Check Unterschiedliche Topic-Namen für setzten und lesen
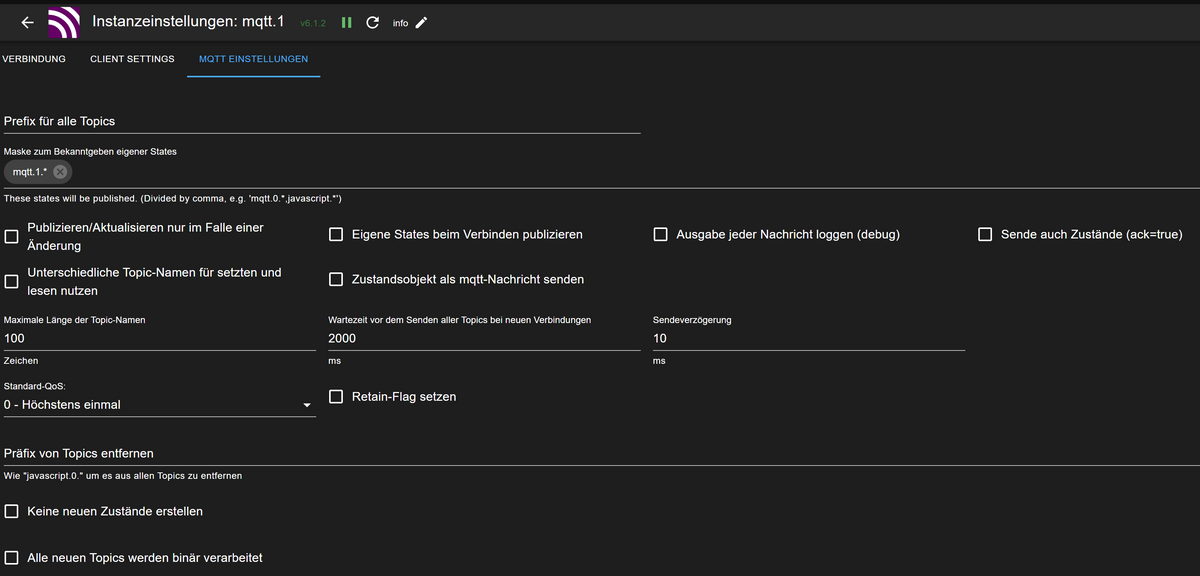Viewport: 1200px width, 576px height. coord(12,281)
